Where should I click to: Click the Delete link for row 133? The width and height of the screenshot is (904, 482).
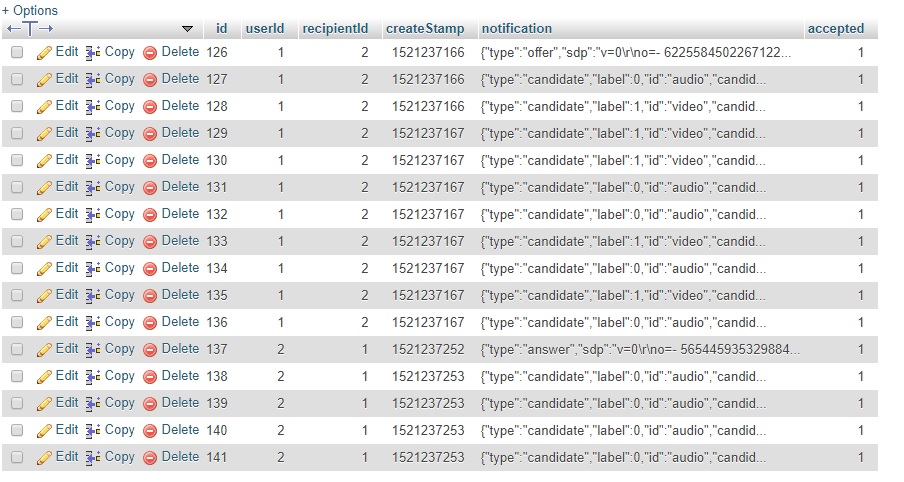pos(180,240)
